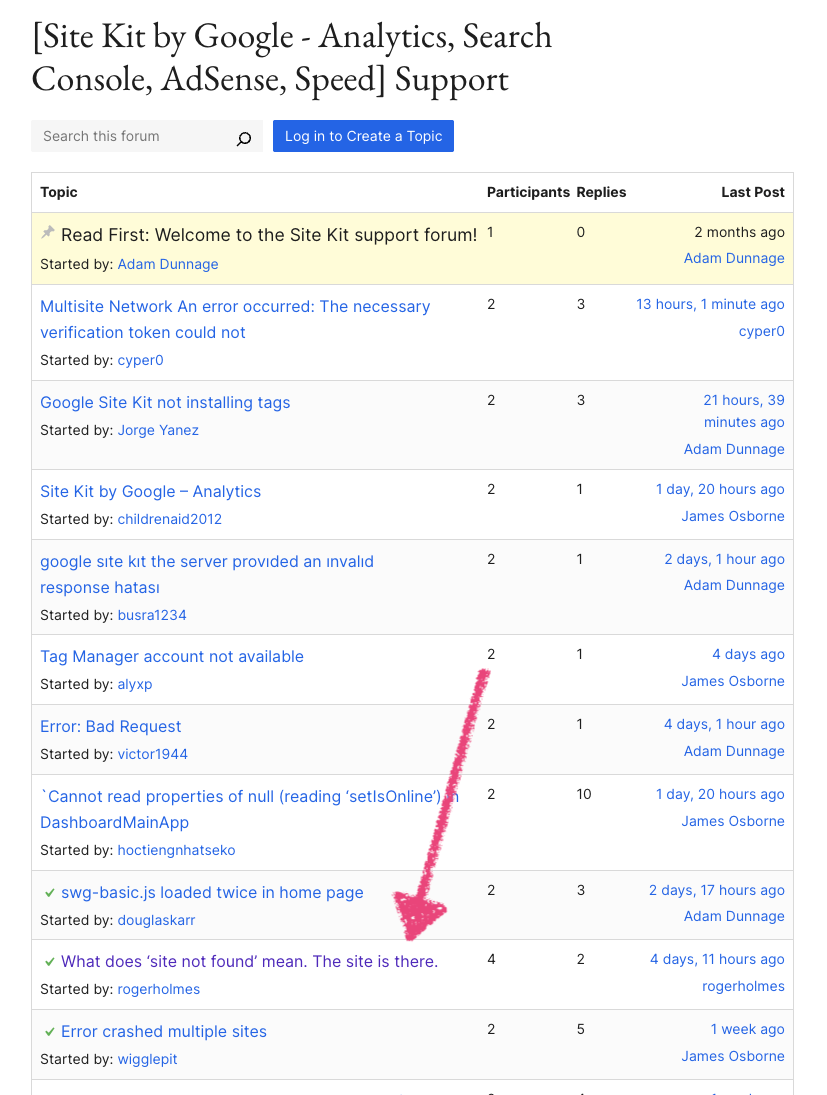Open the 'response hatası' topic
827x1095 pixels.
[x=207, y=575]
